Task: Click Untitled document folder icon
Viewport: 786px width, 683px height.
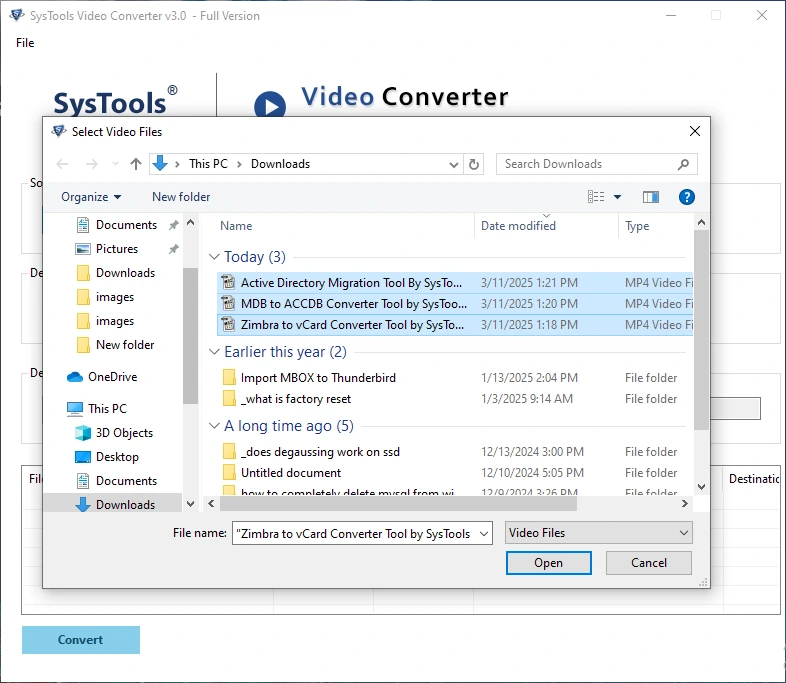Action: (x=229, y=473)
